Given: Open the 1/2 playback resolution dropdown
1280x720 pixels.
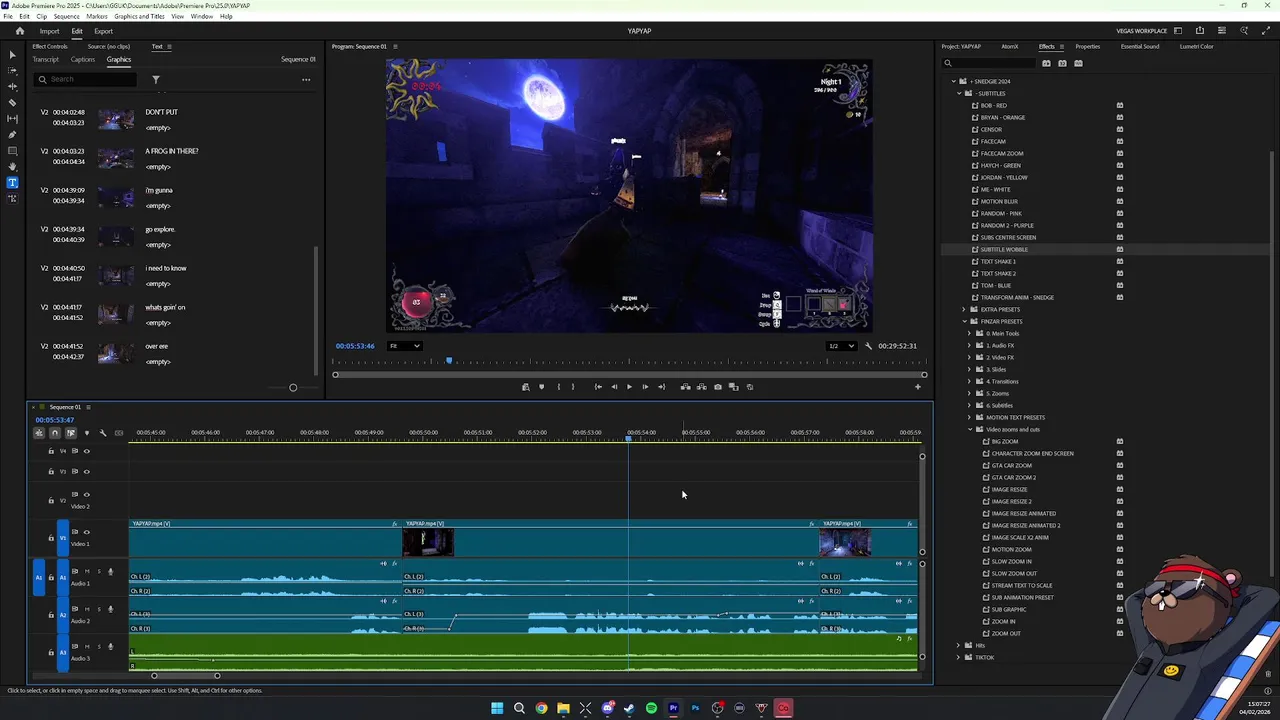Looking at the screenshot, I should (841, 346).
